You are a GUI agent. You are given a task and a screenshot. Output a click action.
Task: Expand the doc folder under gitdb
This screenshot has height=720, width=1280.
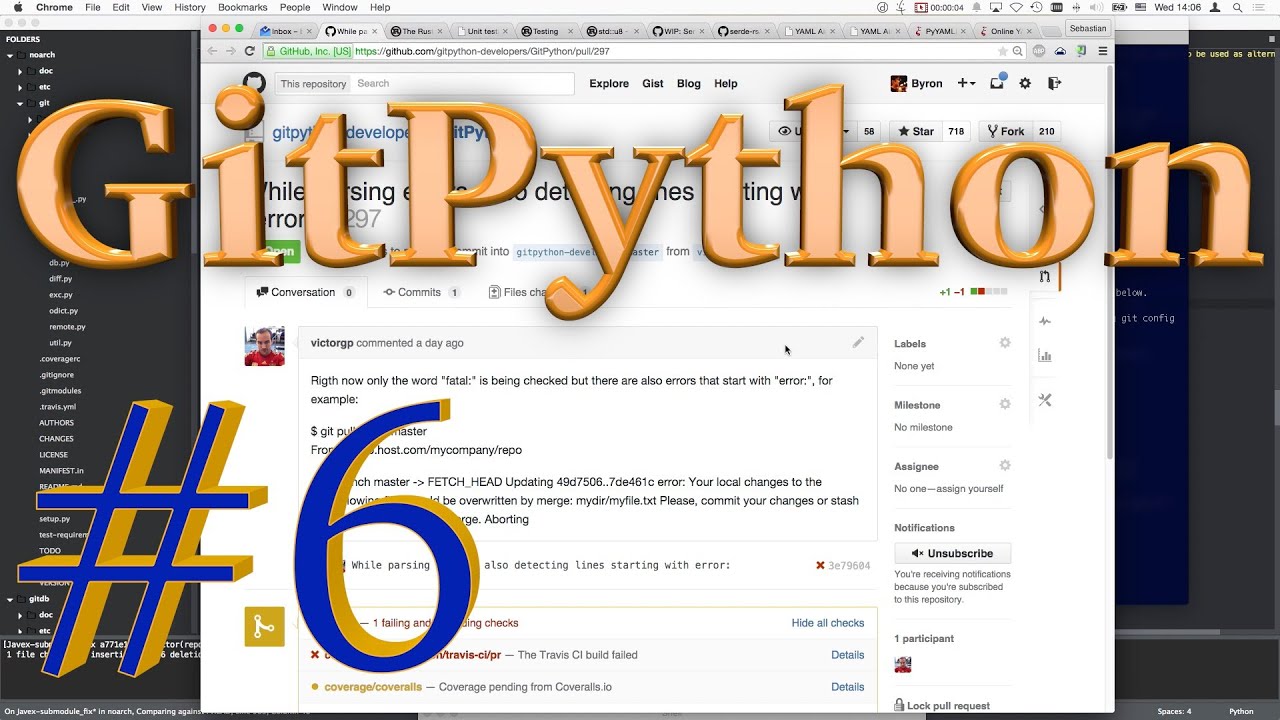[x=19, y=615]
